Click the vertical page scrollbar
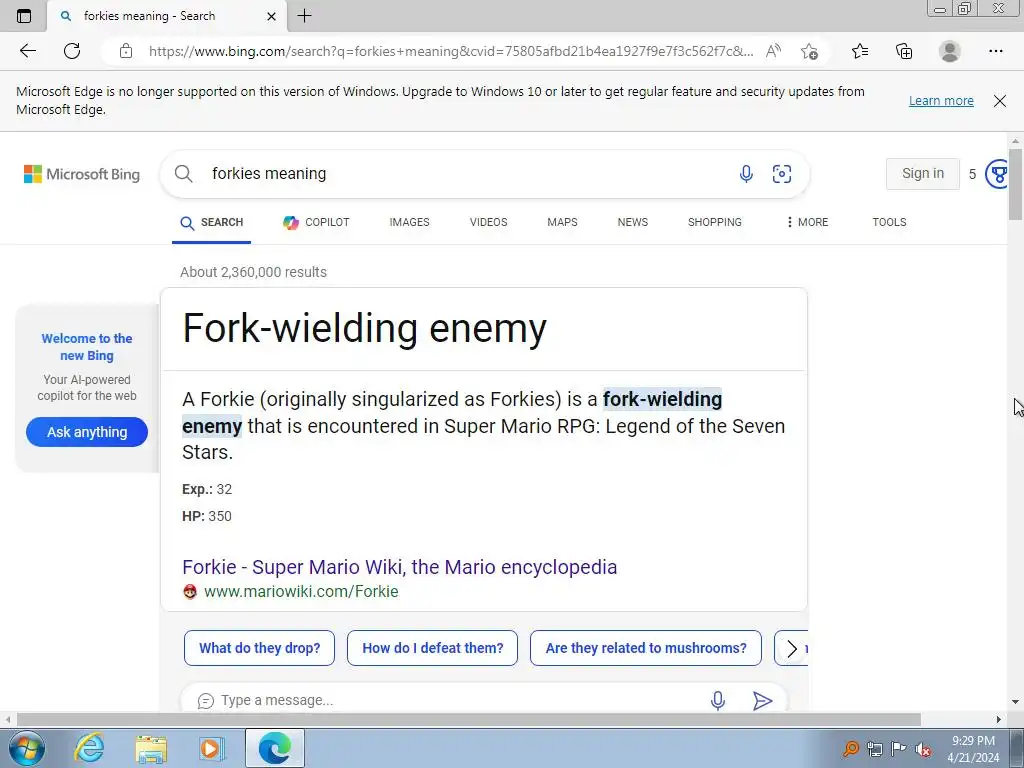This screenshot has width=1024, height=768. click(1015, 421)
